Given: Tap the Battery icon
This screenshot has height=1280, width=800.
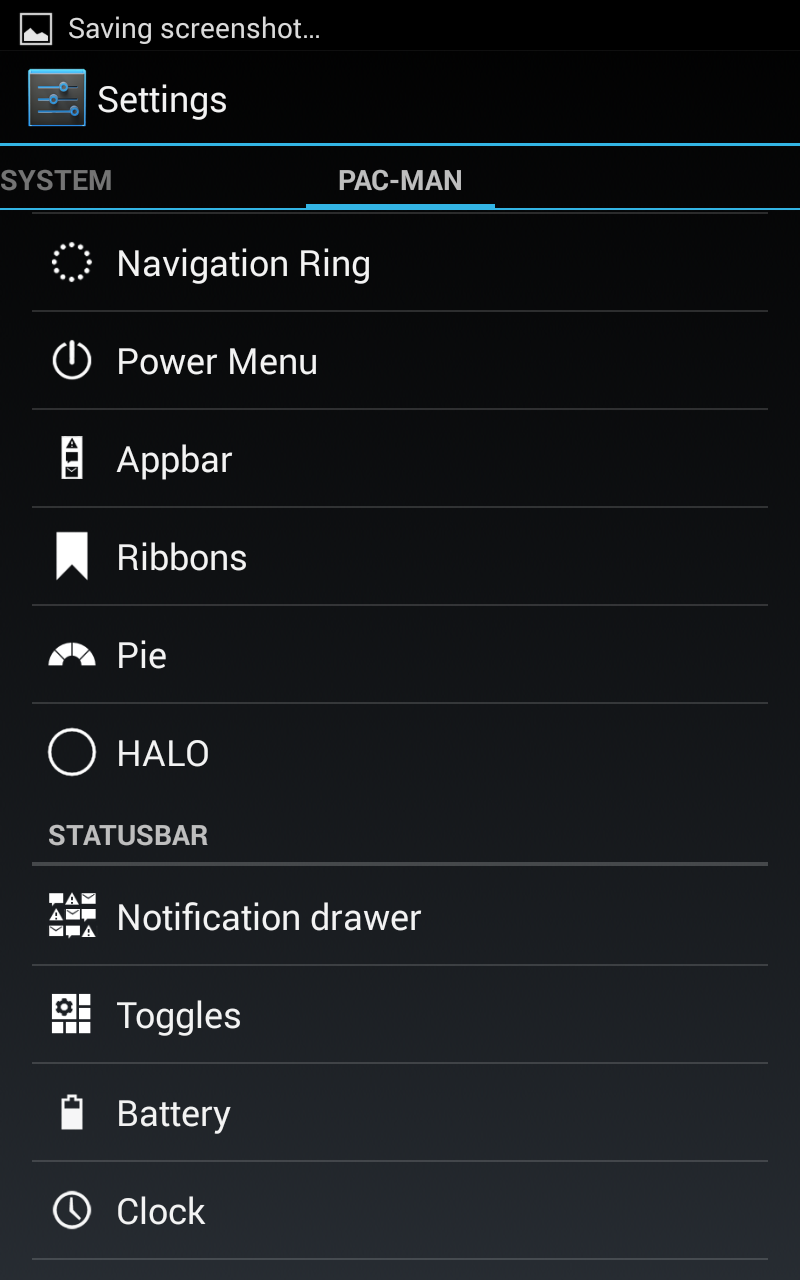Looking at the screenshot, I should click(x=72, y=1112).
